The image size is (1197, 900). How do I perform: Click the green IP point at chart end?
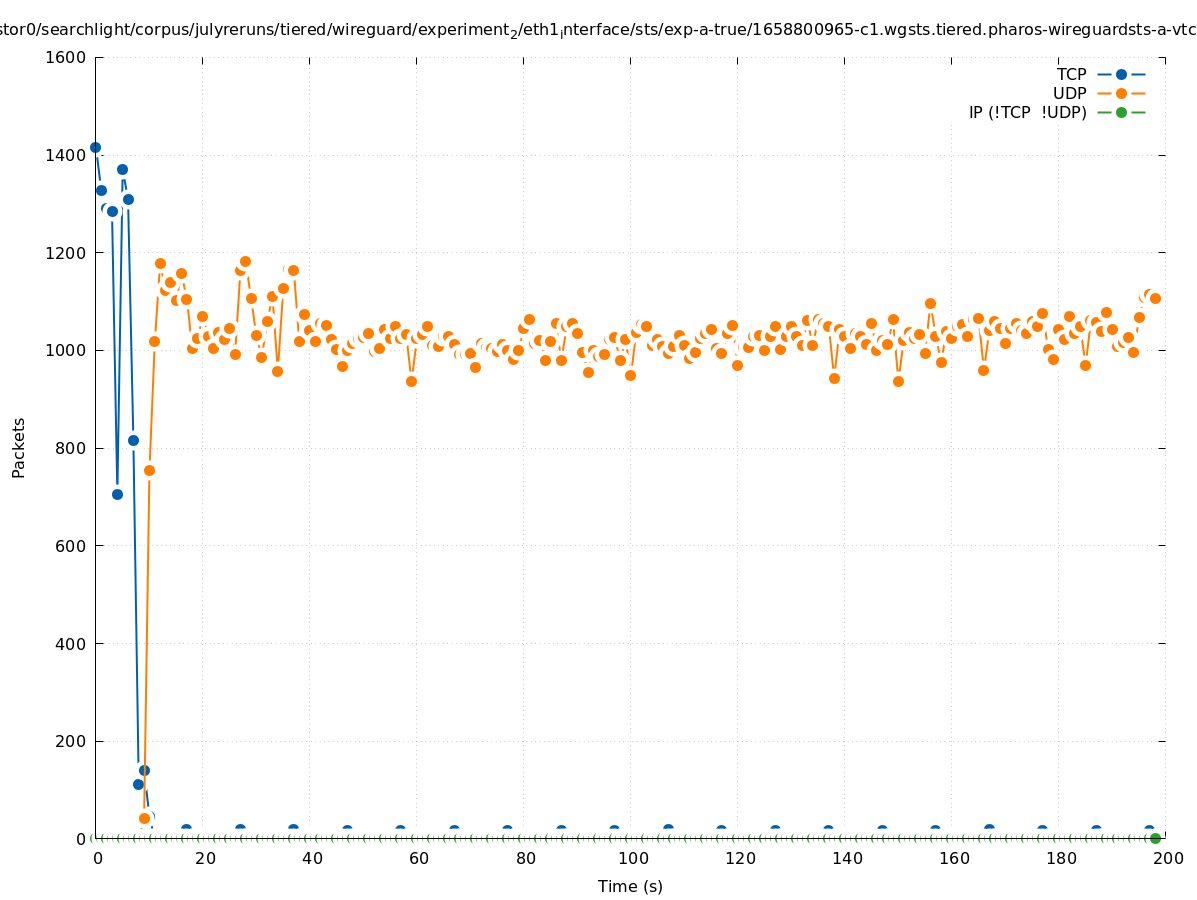[1155, 838]
